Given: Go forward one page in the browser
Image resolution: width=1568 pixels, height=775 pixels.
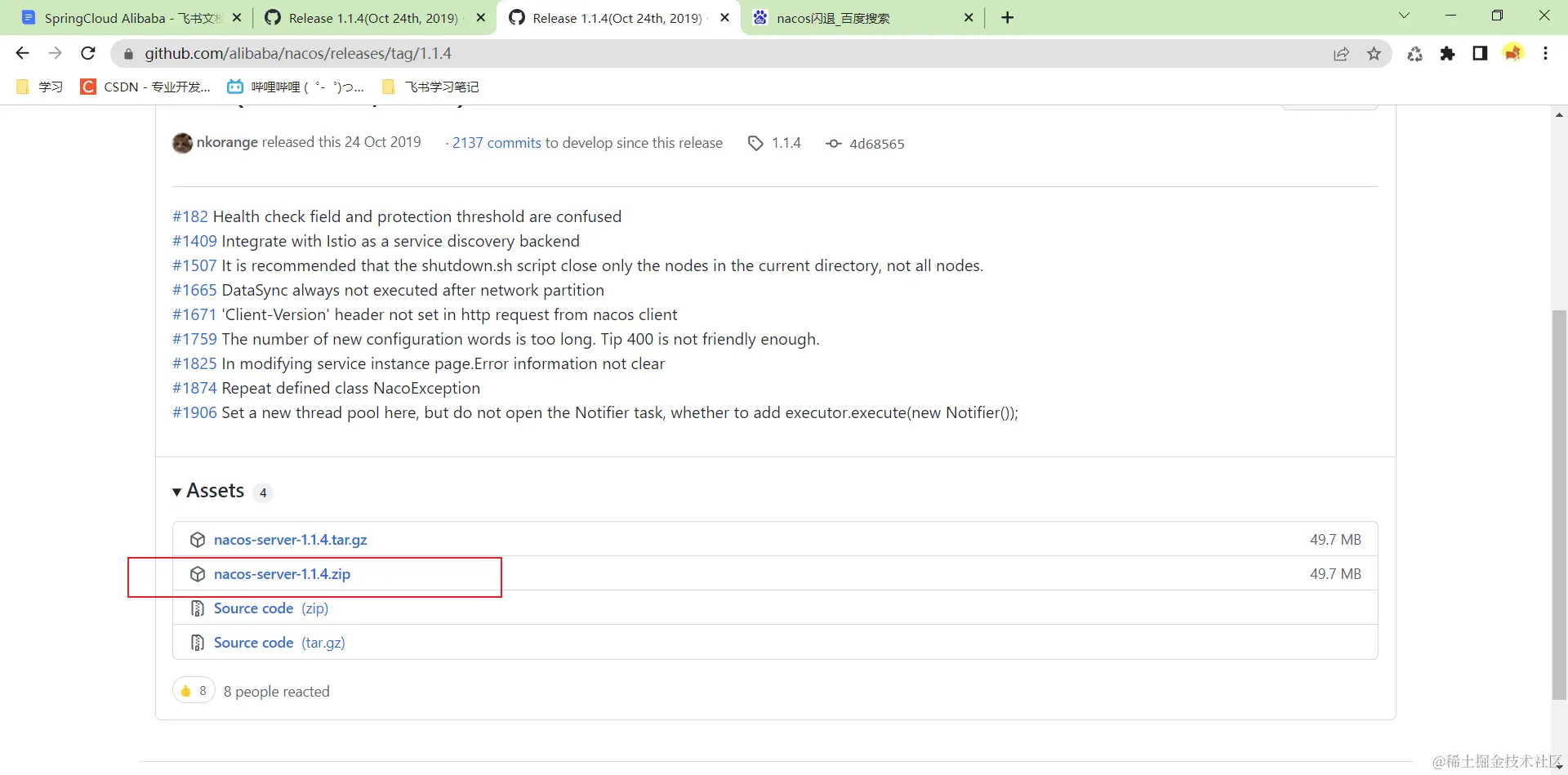Looking at the screenshot, I should (x=55, y=53).
